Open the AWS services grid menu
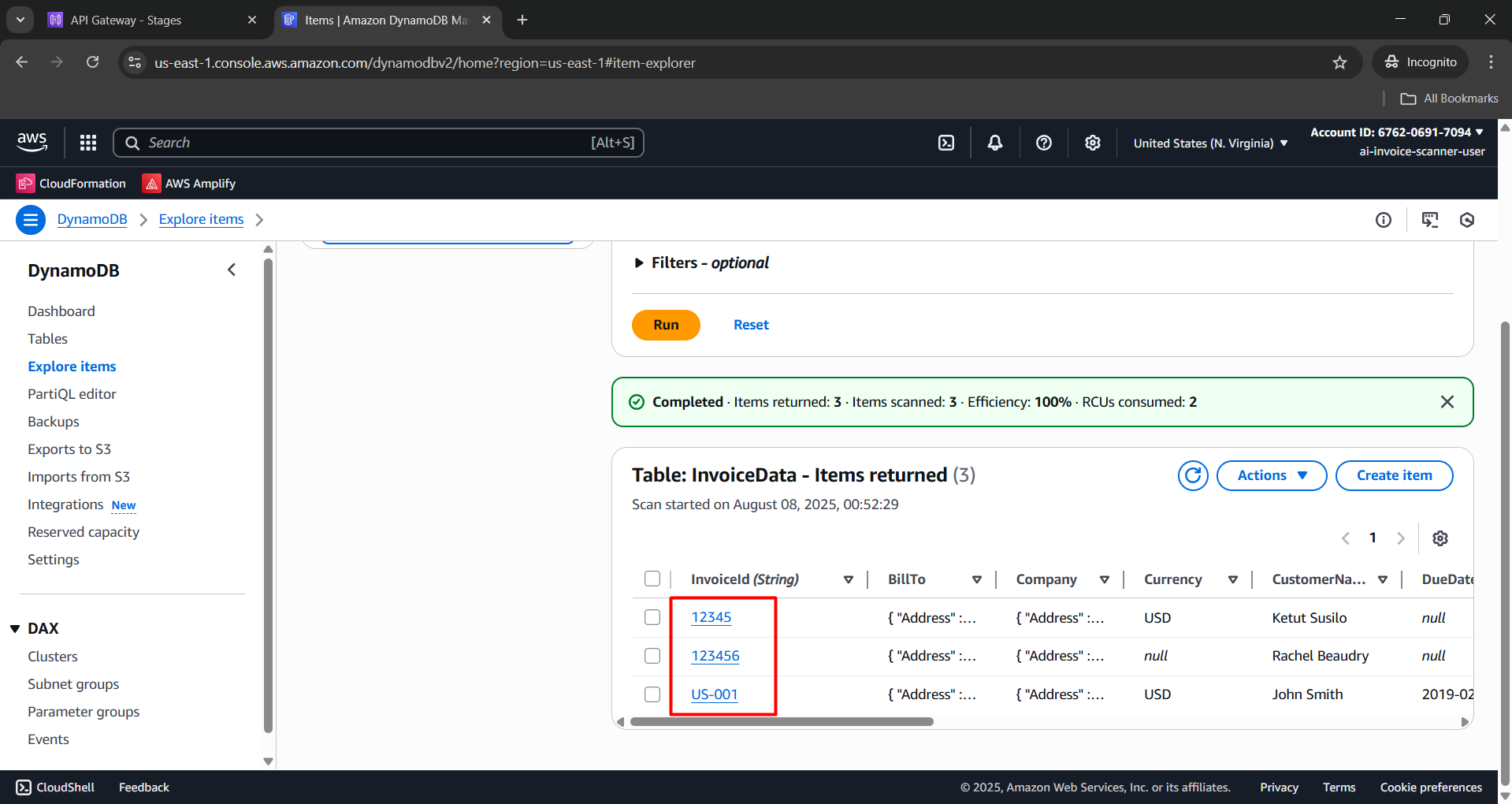The image size is (1512, 804). (87, 143)
